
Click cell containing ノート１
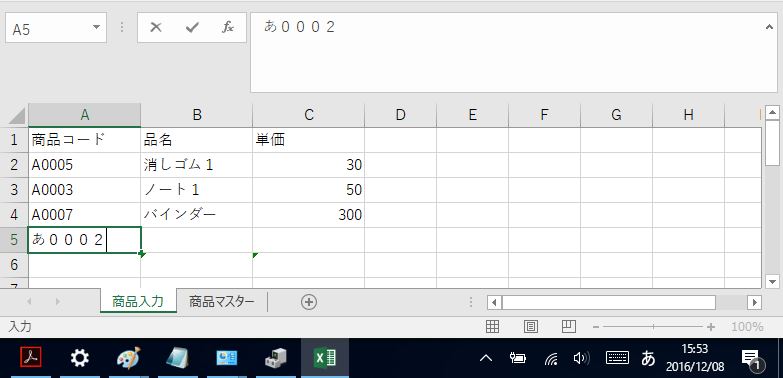pos(197,190)
